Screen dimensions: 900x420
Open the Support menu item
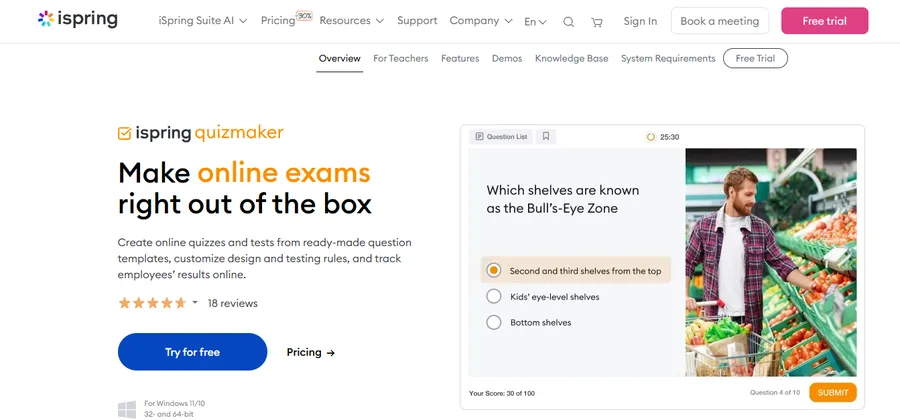pos(417,21)
